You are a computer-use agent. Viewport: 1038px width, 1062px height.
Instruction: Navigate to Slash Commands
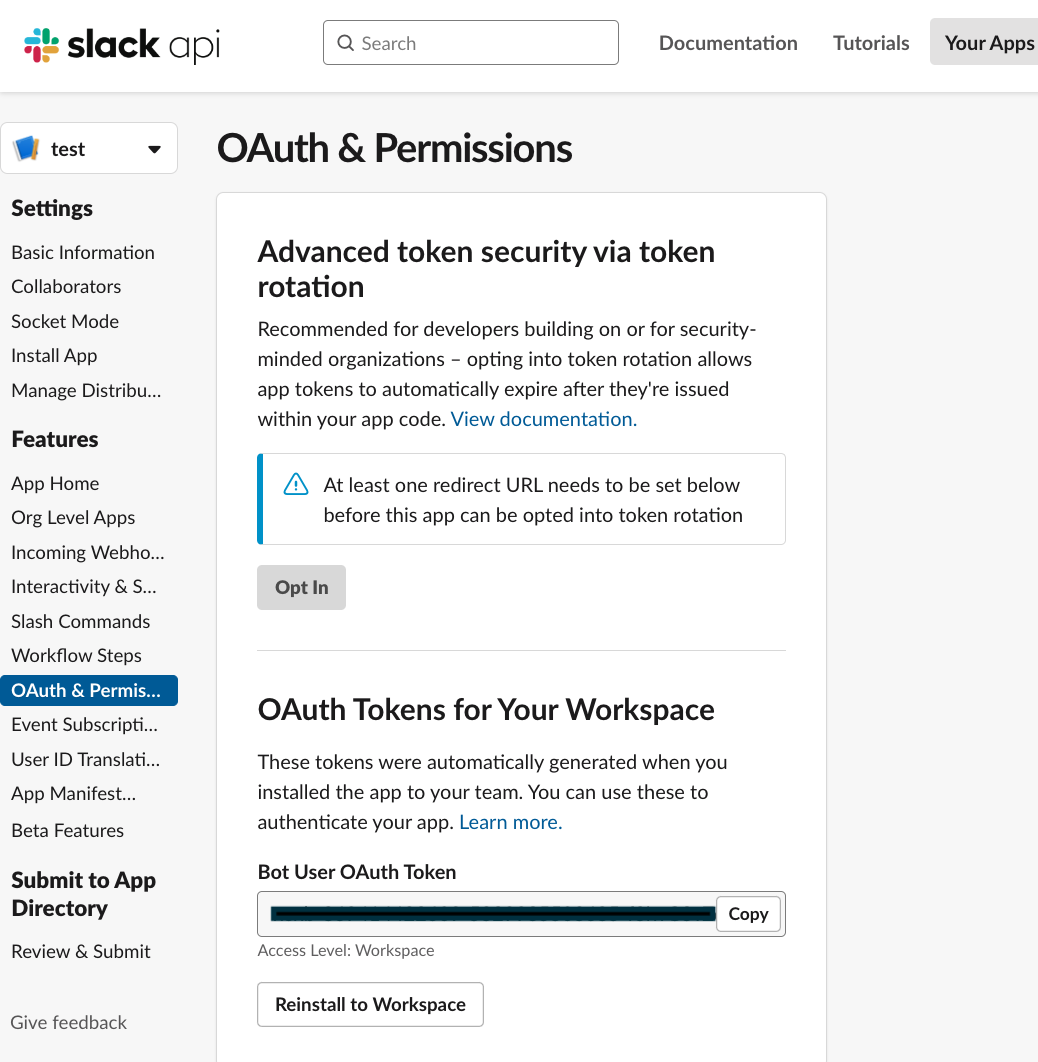pyautogui.click(x=81, y=621)
